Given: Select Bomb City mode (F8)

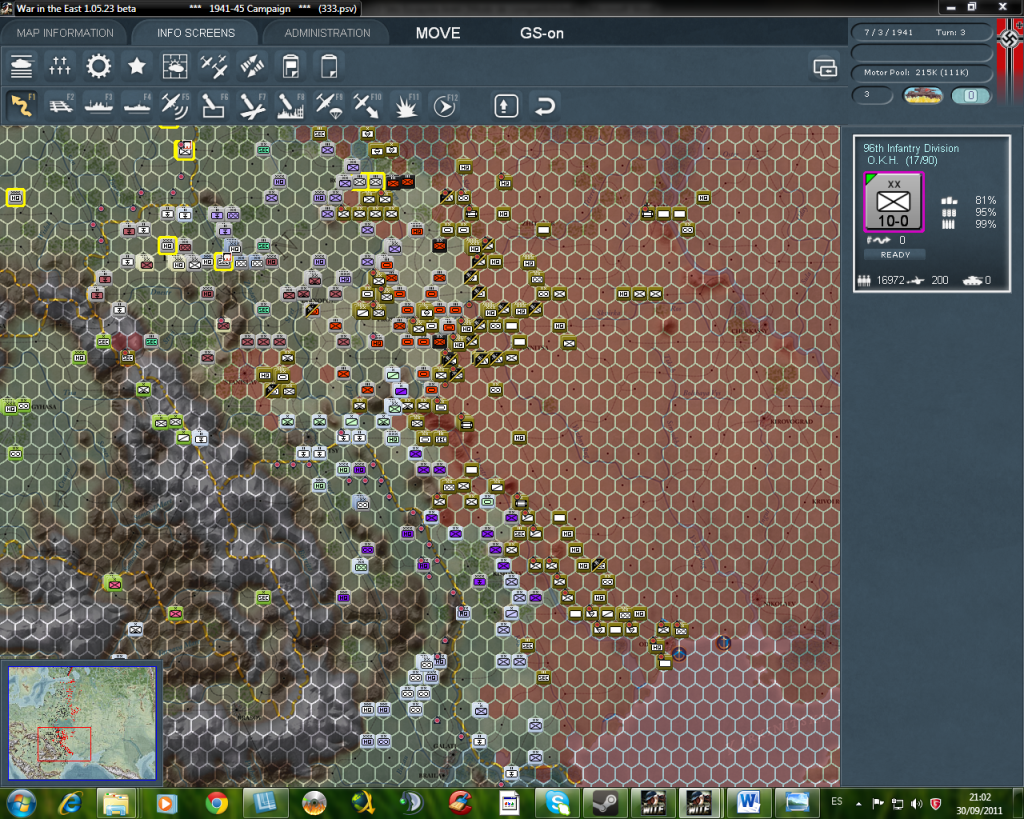Looking at the screenshot, I should point(291,105).
